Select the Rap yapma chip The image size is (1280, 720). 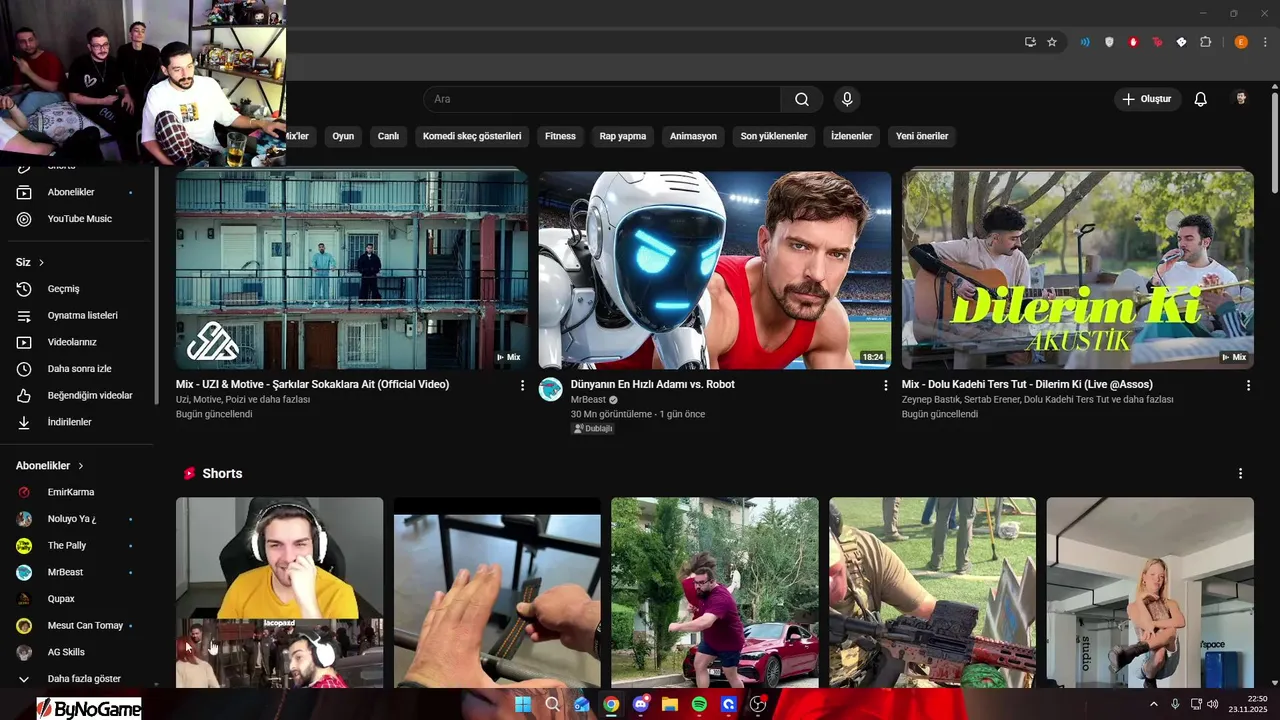coord(622,136)
